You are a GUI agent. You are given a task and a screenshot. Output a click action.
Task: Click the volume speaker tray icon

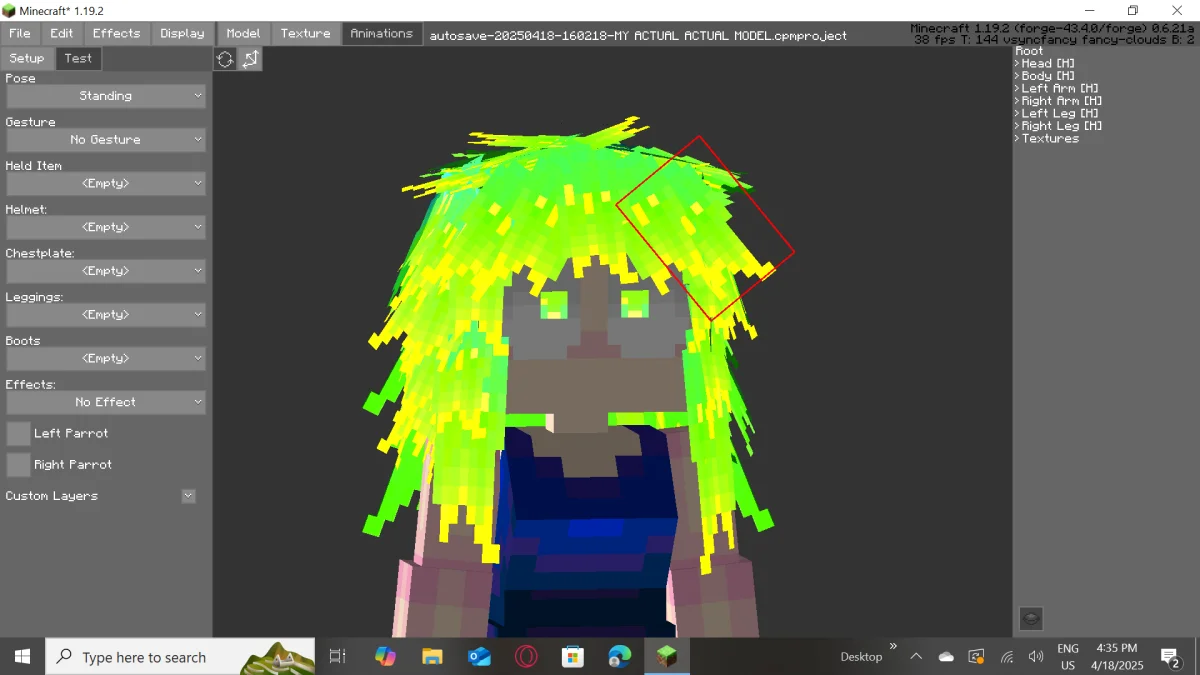tap(1036, 657)
